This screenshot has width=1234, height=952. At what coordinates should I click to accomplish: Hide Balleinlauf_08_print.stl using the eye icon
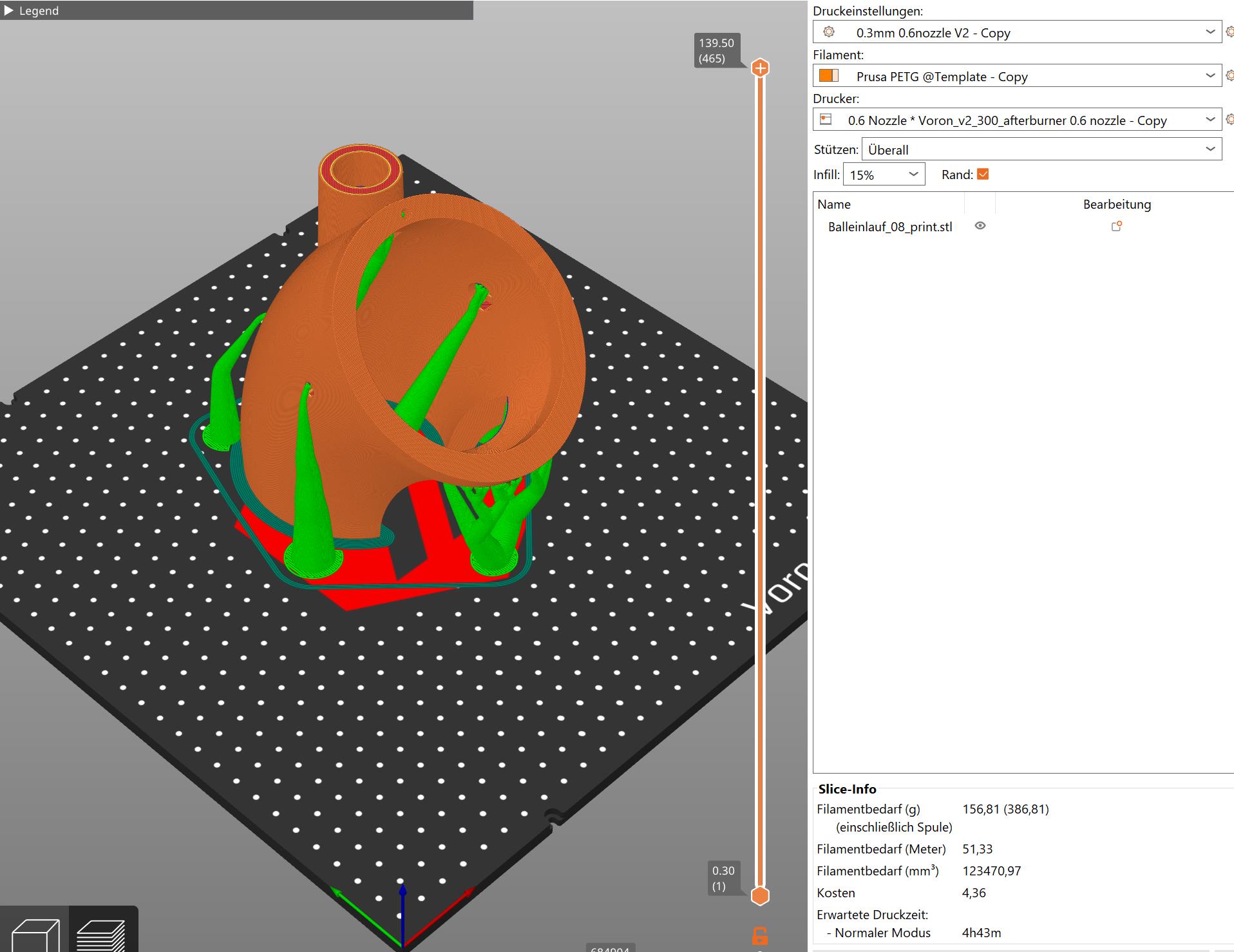980,226
